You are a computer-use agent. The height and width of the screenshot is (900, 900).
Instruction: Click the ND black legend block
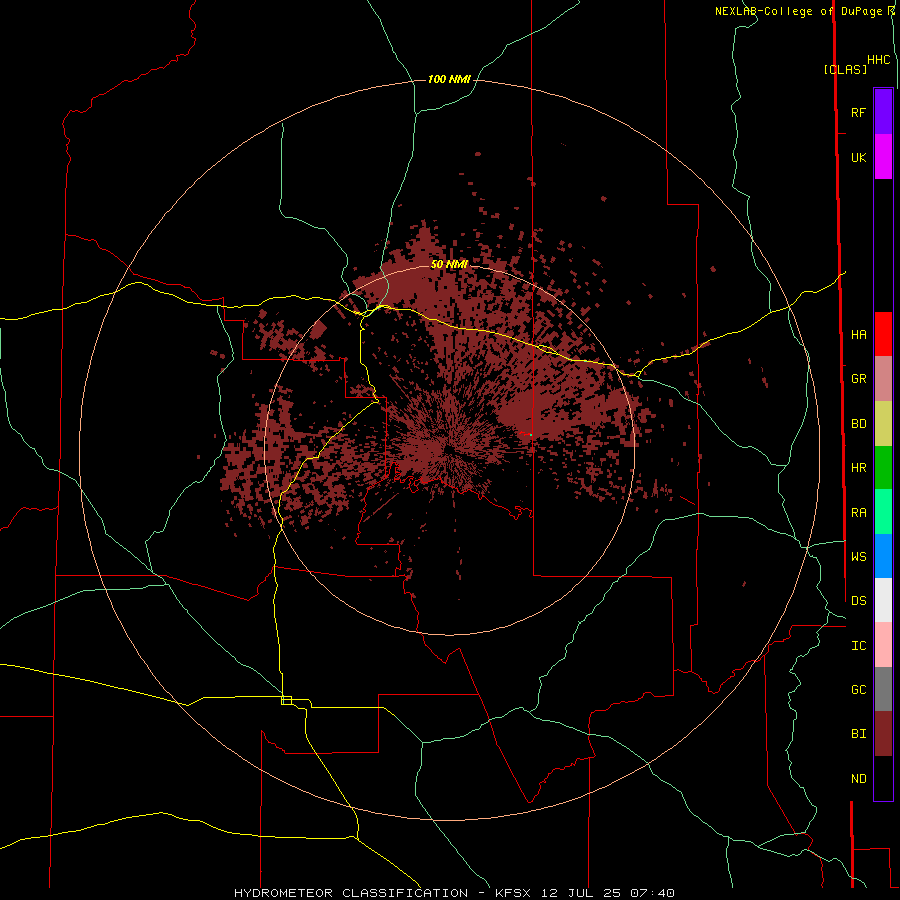pos(883,778)
